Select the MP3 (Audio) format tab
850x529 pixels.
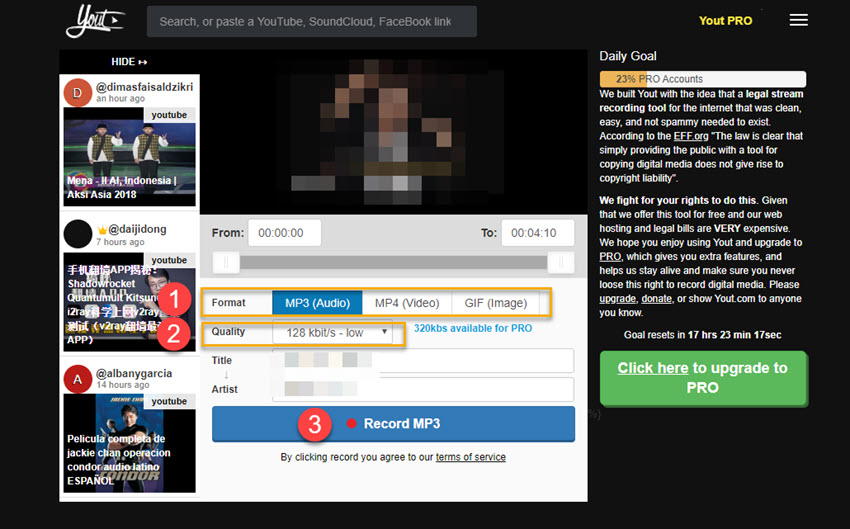click(x=317, y=303)
